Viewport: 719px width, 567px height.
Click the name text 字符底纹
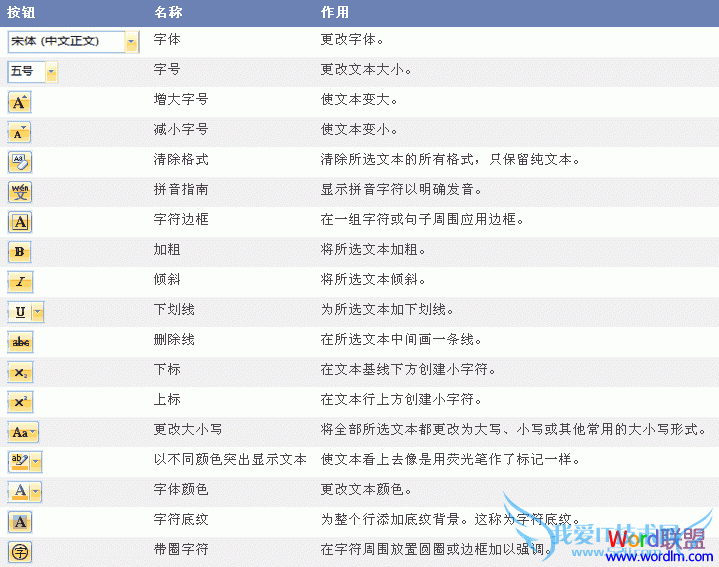click(x=181, y=519)
